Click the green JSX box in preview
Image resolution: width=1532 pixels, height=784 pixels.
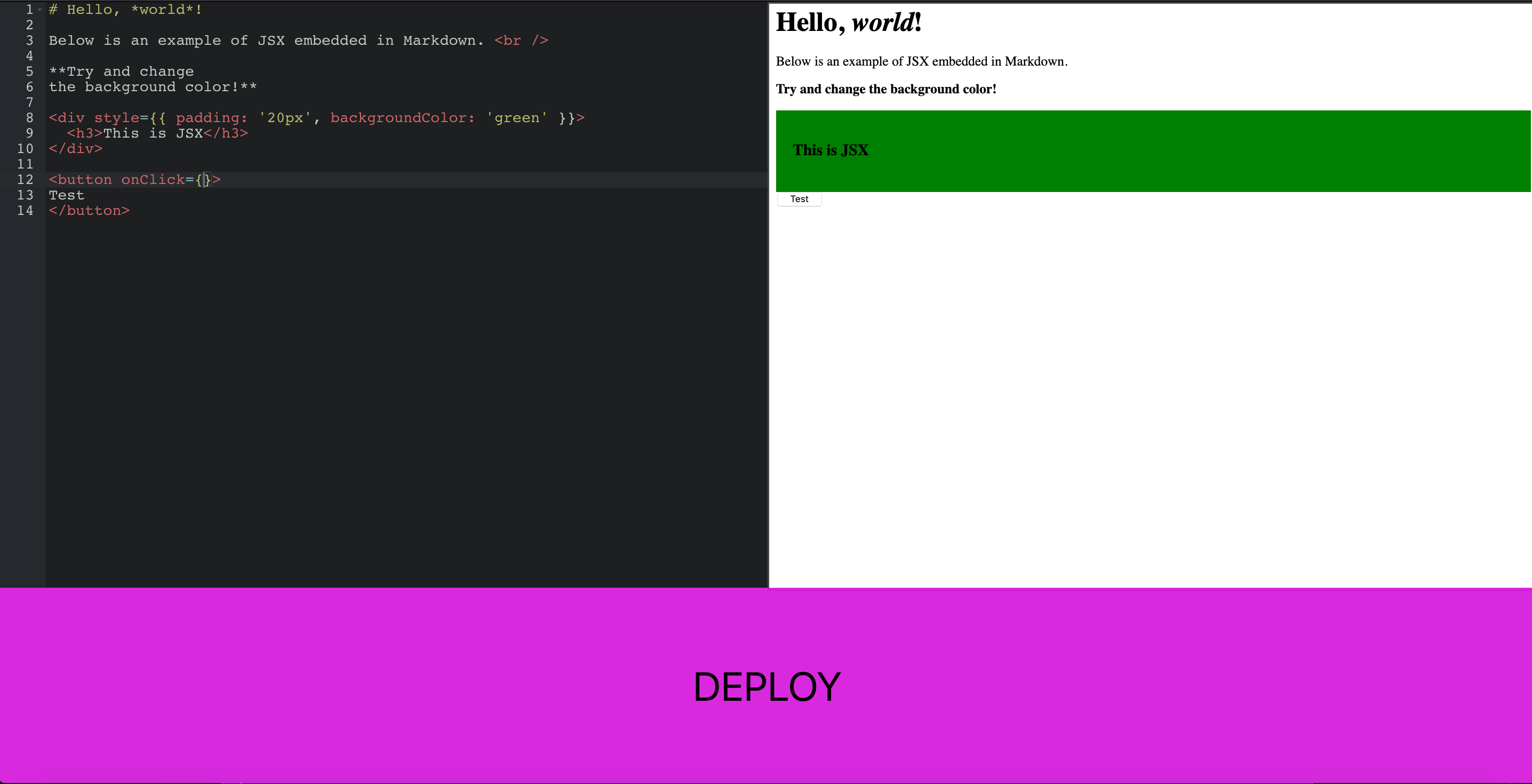click(1153, 150)
